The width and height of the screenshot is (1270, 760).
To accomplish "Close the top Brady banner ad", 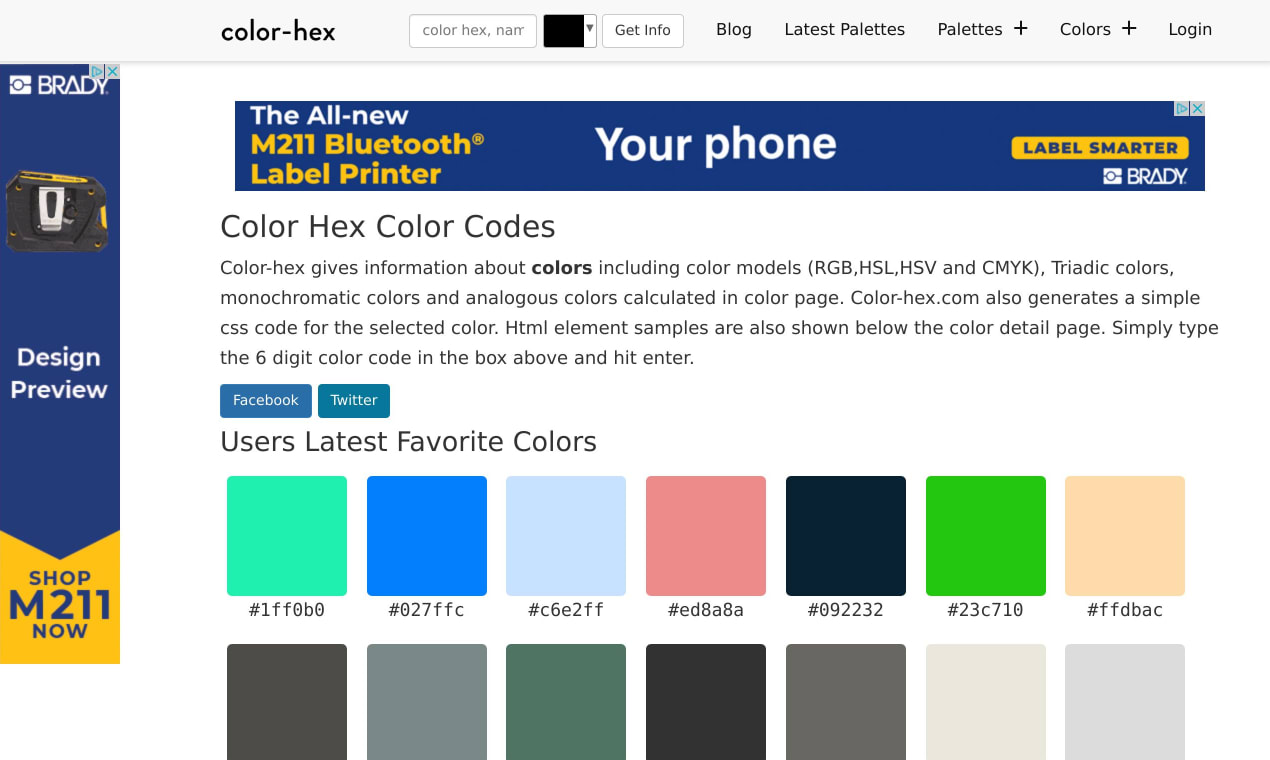I will [1197, 108].
